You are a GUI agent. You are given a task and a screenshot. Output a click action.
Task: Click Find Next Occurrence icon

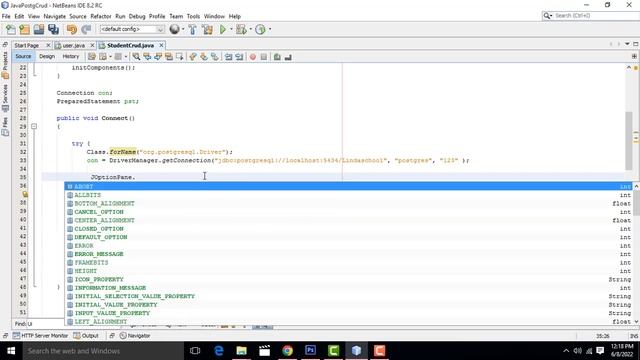coord(158,57)
